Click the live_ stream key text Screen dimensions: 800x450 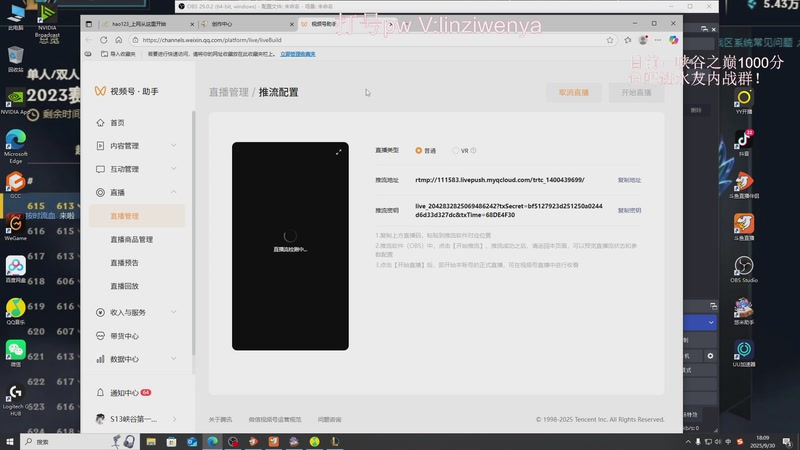(x=508, y=210)
